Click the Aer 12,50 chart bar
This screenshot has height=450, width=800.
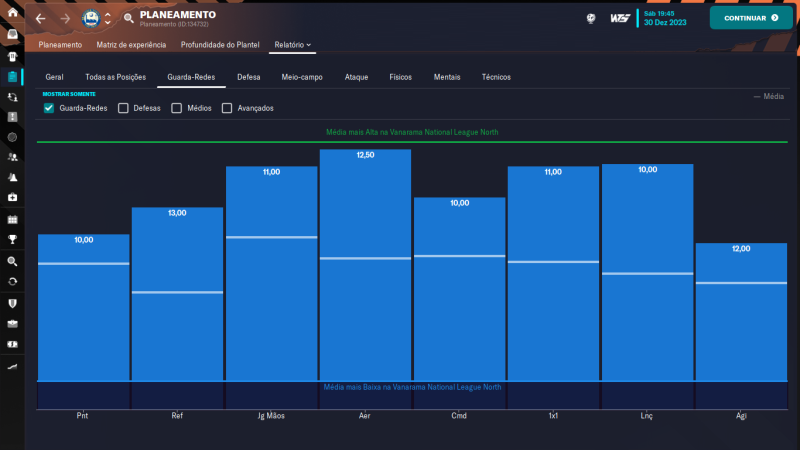tap(365, 265)
